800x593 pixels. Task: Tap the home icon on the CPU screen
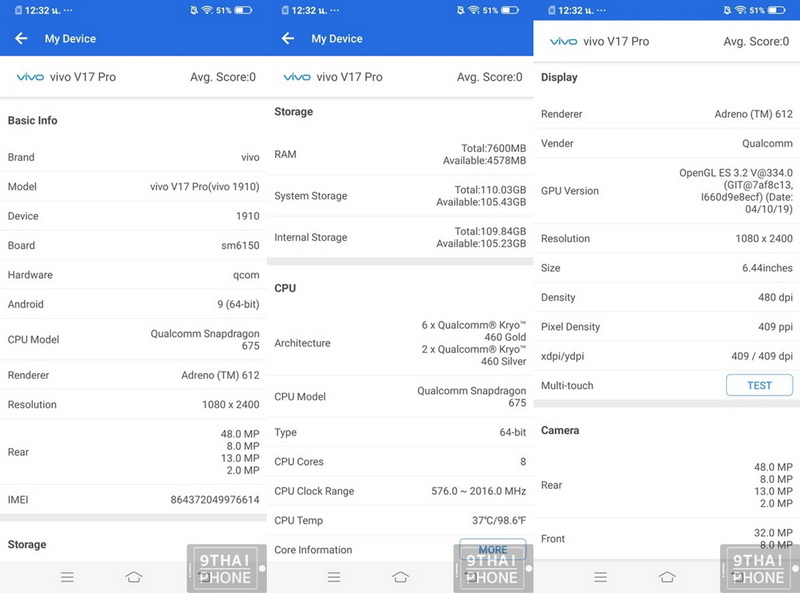point(401,577)
